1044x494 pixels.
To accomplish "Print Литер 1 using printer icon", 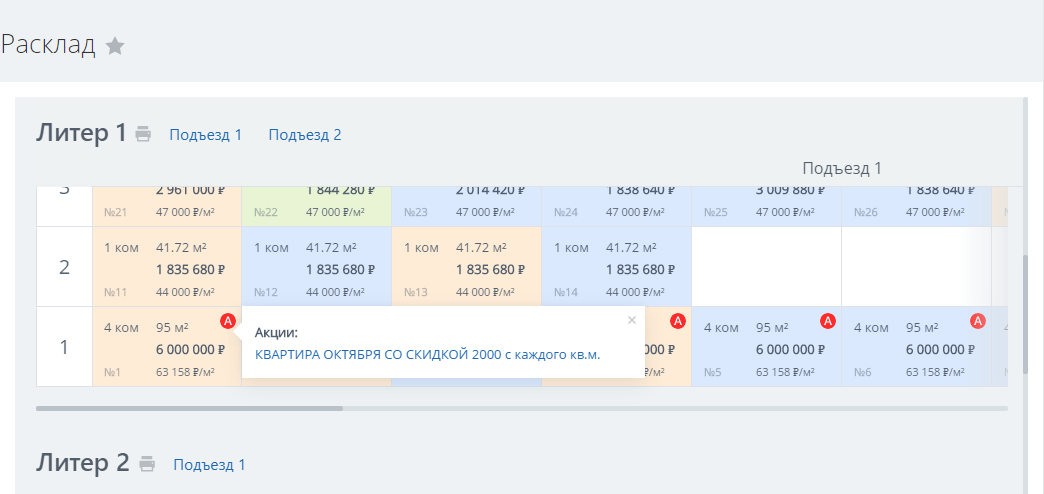I will click(x=143, y=134).
